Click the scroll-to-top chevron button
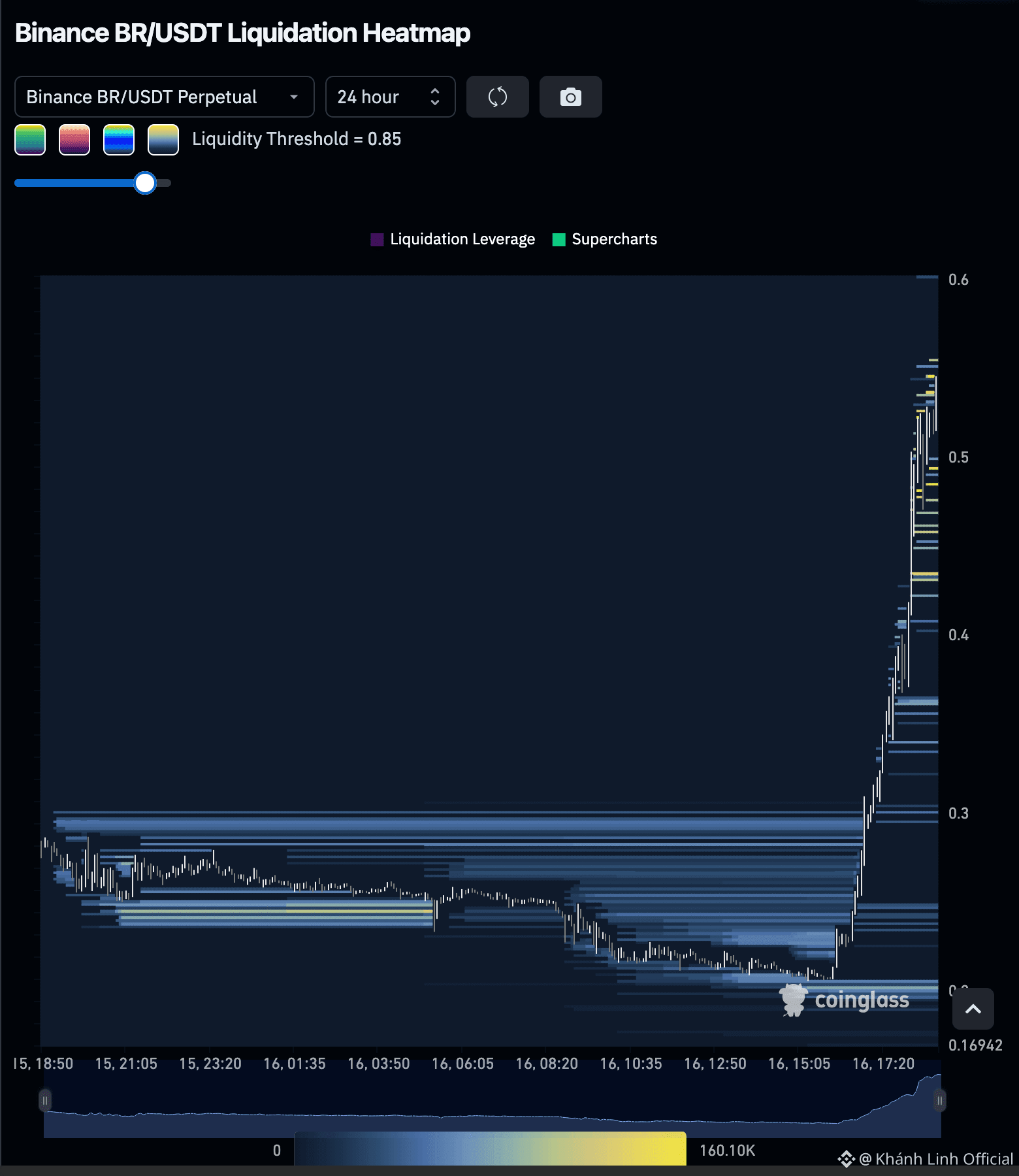 click(x=973, y=1009)
